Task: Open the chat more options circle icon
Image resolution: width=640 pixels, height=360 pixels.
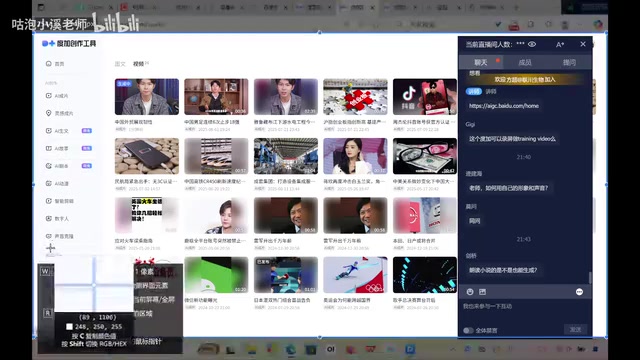Action: tap(579, 292)
